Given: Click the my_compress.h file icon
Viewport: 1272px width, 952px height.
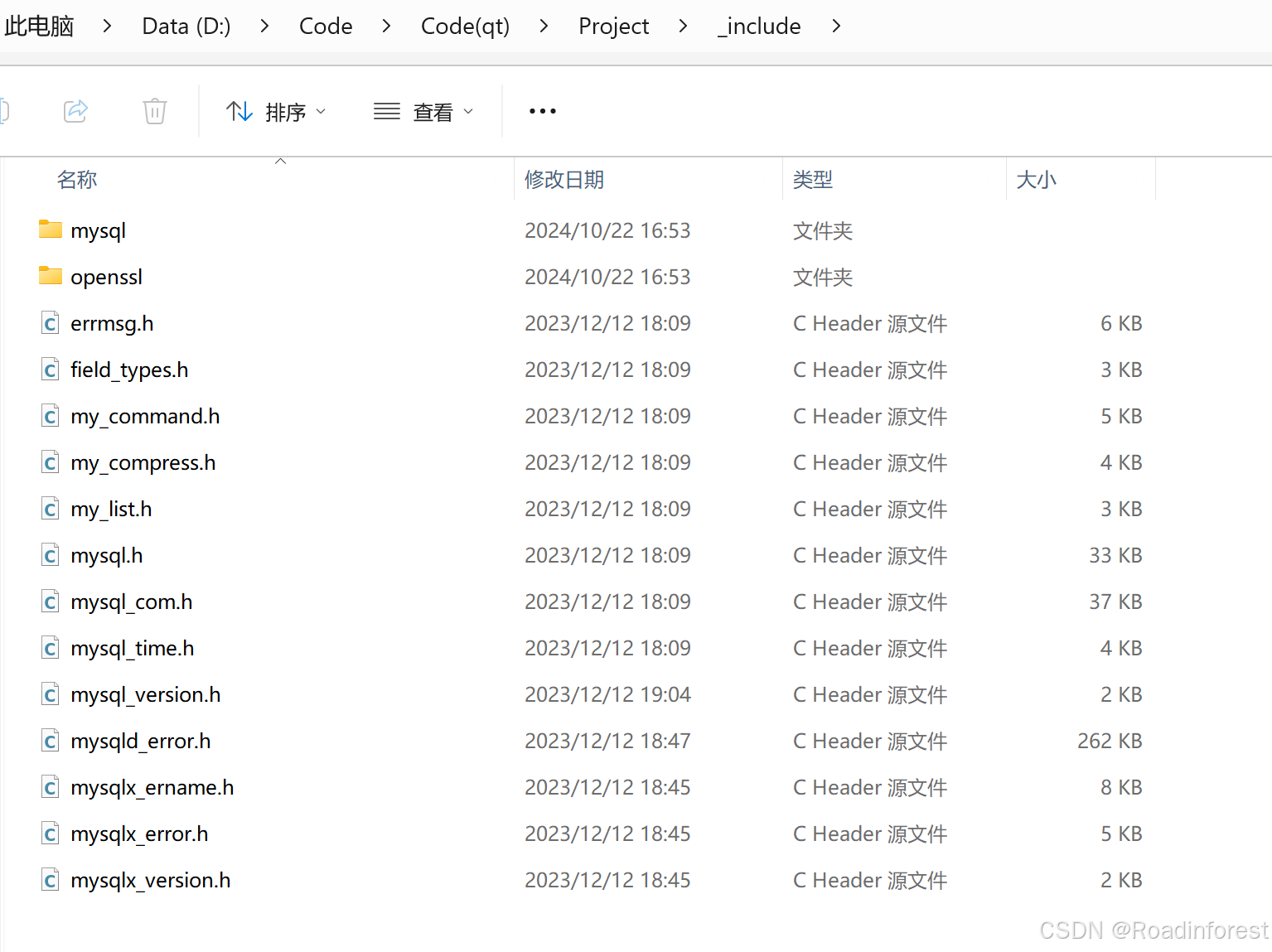Looking at the screenshot, I should click(51, 462).
